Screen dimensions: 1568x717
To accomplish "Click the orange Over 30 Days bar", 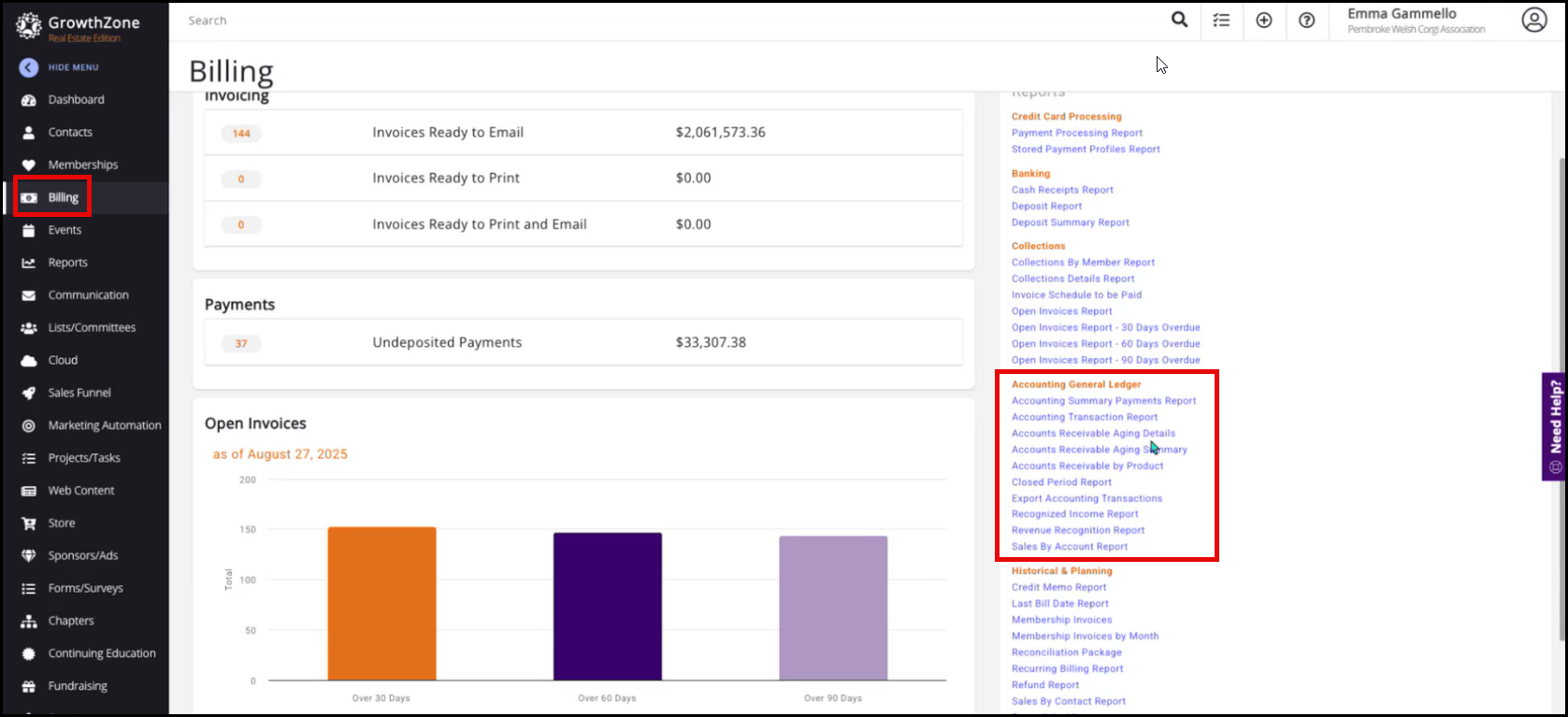I will point(381,604).
